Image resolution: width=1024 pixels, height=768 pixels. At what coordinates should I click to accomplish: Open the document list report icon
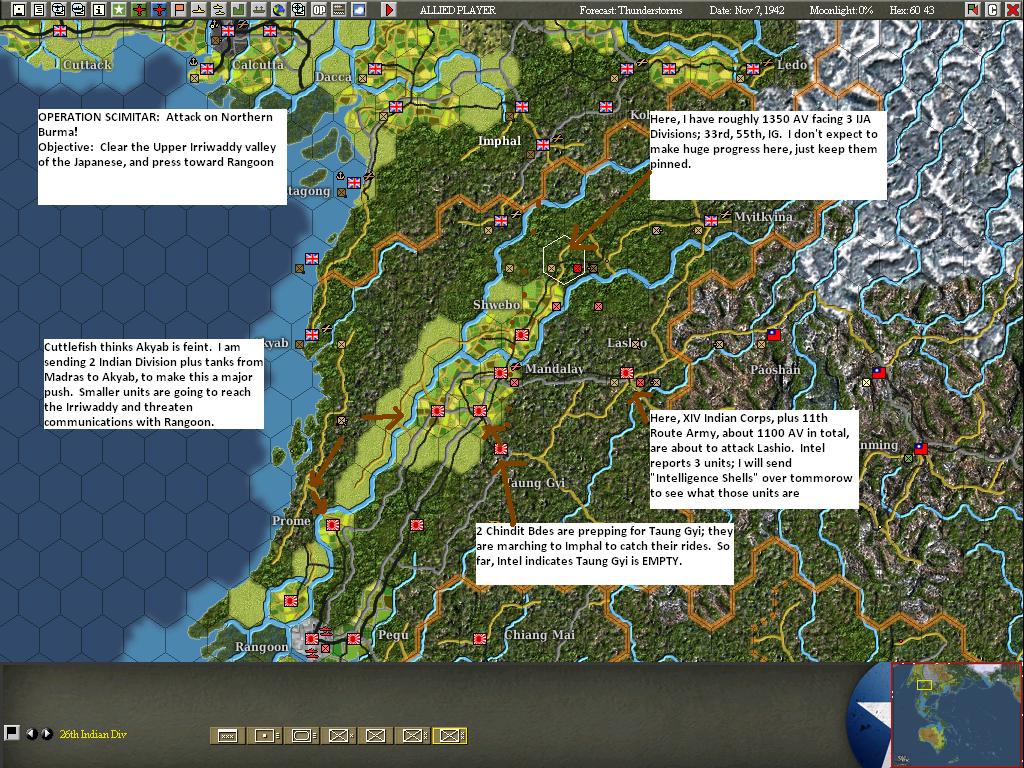(39, 9)
